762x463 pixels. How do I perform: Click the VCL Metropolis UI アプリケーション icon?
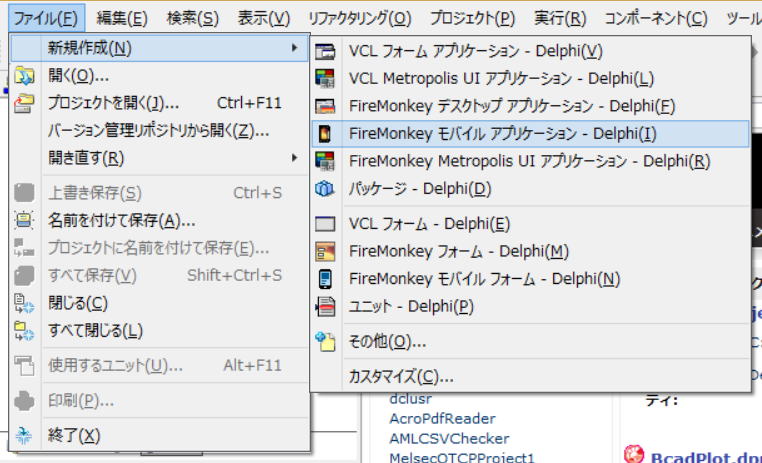[x=325, y=78]
